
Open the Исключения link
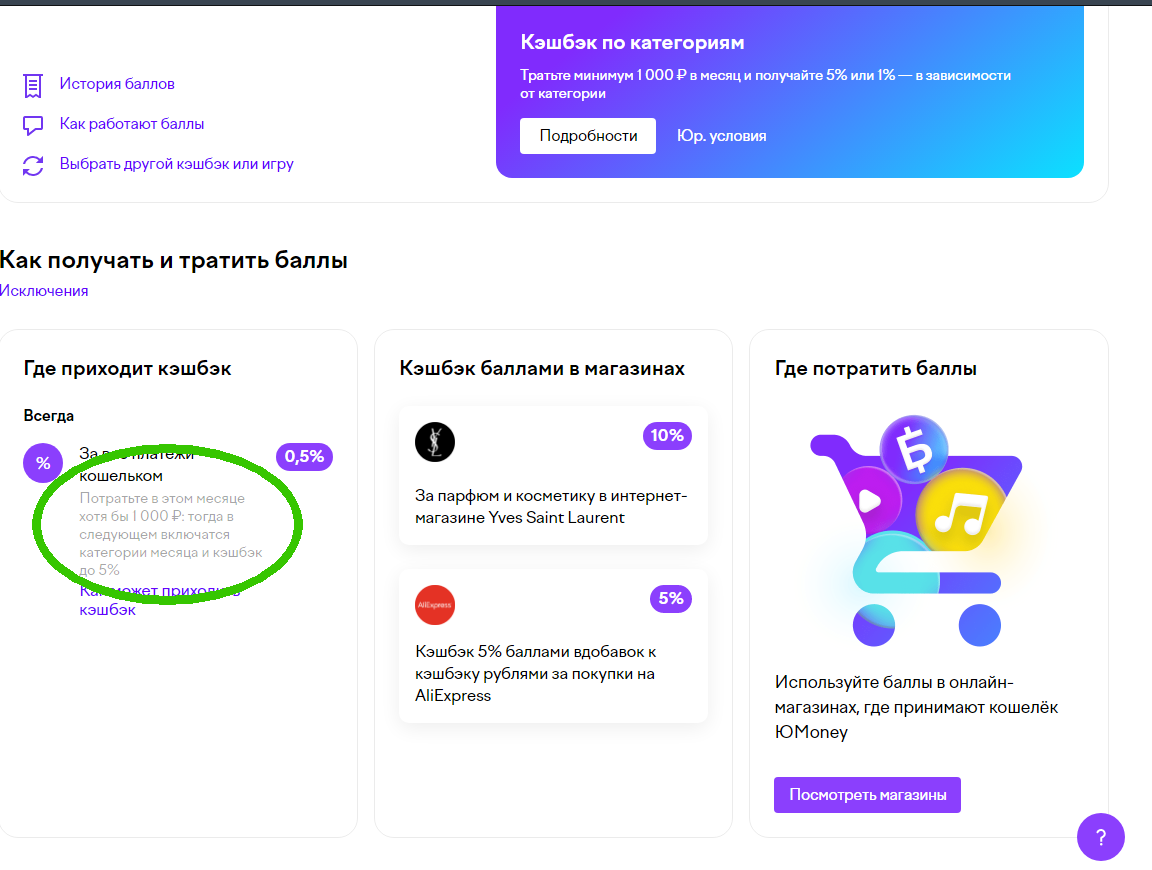(44, 291)
